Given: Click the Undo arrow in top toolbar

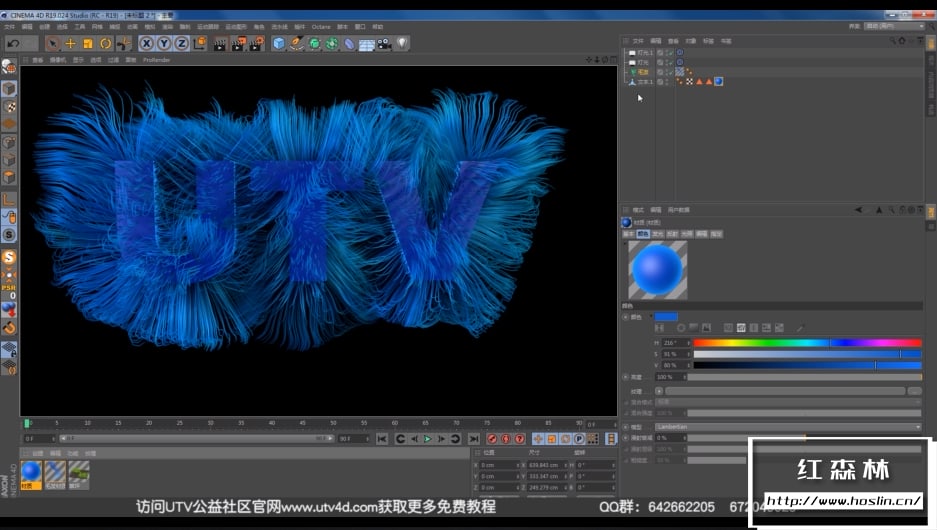Looking at the screenshot, I should (13, 44).
